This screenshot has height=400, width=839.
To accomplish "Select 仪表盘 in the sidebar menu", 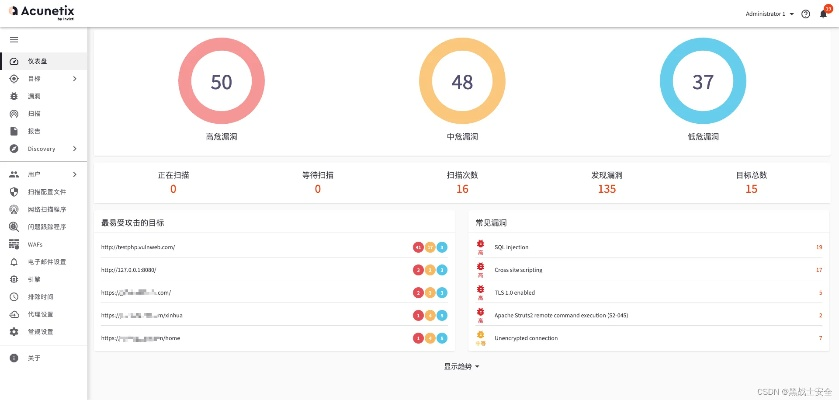I will click(x=40, y=61).
